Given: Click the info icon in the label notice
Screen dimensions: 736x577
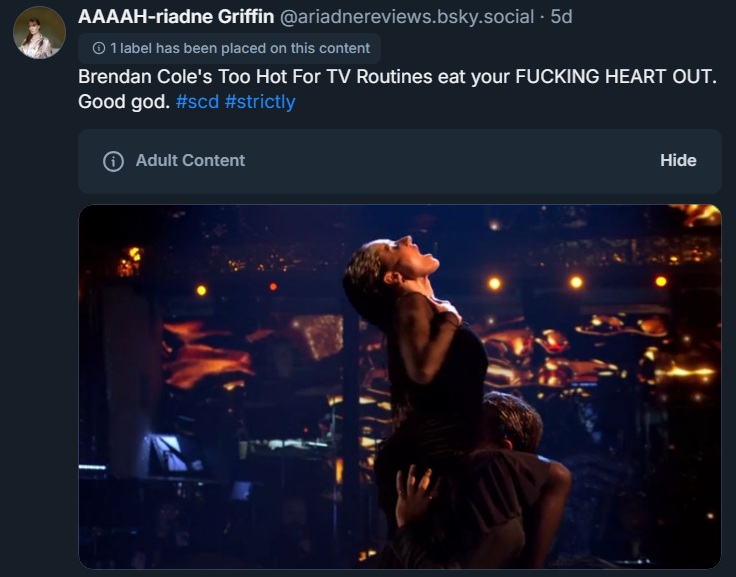Looking at the screenshot, I should click(x=98, y=48).
